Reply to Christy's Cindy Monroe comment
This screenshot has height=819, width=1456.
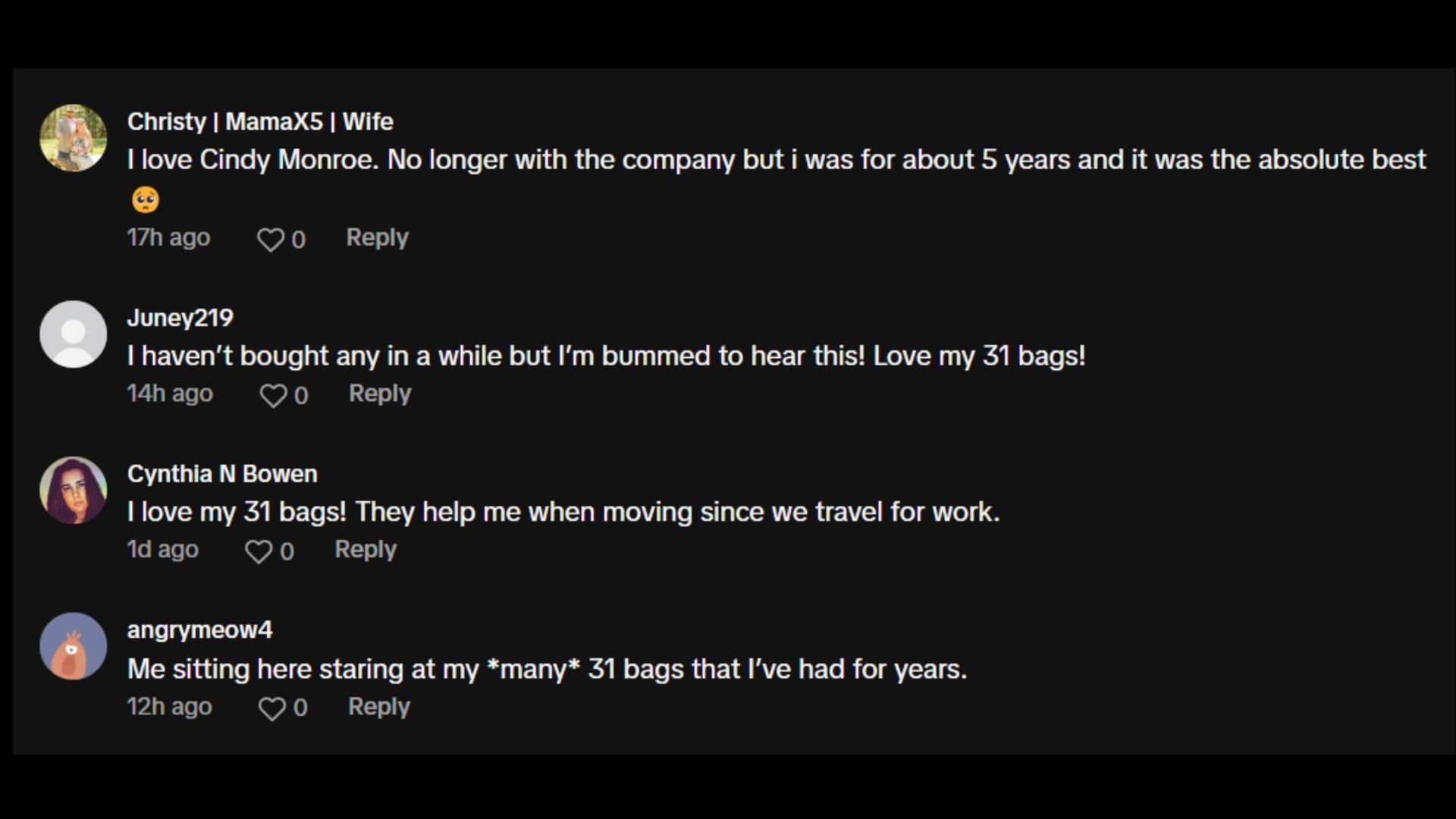point(377,238)
